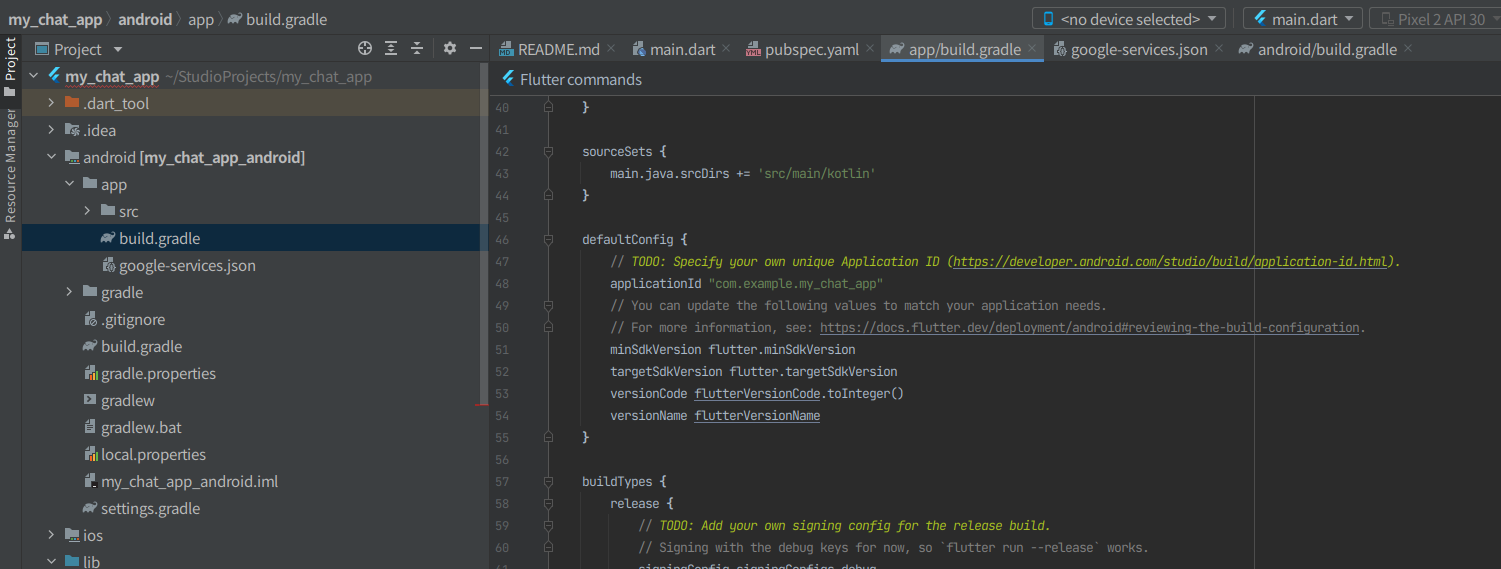
Task: Click line number 53 in gutter
Action: pyautogui.click(x=502, y=394)
